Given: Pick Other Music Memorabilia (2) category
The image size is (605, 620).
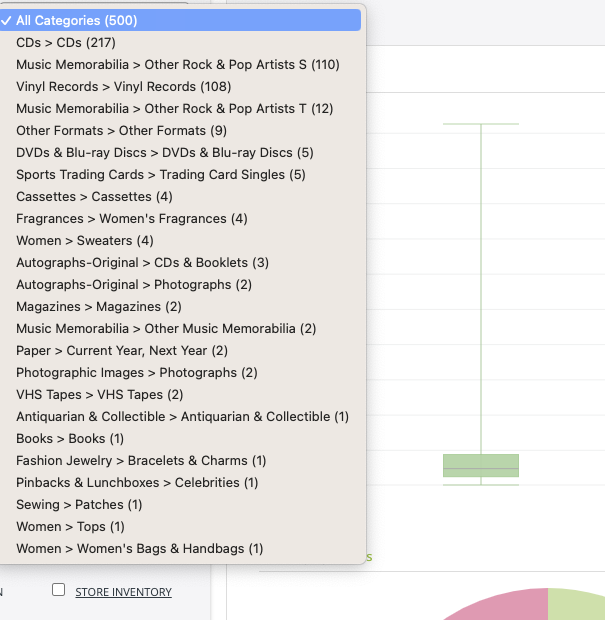Looking at the screenshot, I should point(180,329).
